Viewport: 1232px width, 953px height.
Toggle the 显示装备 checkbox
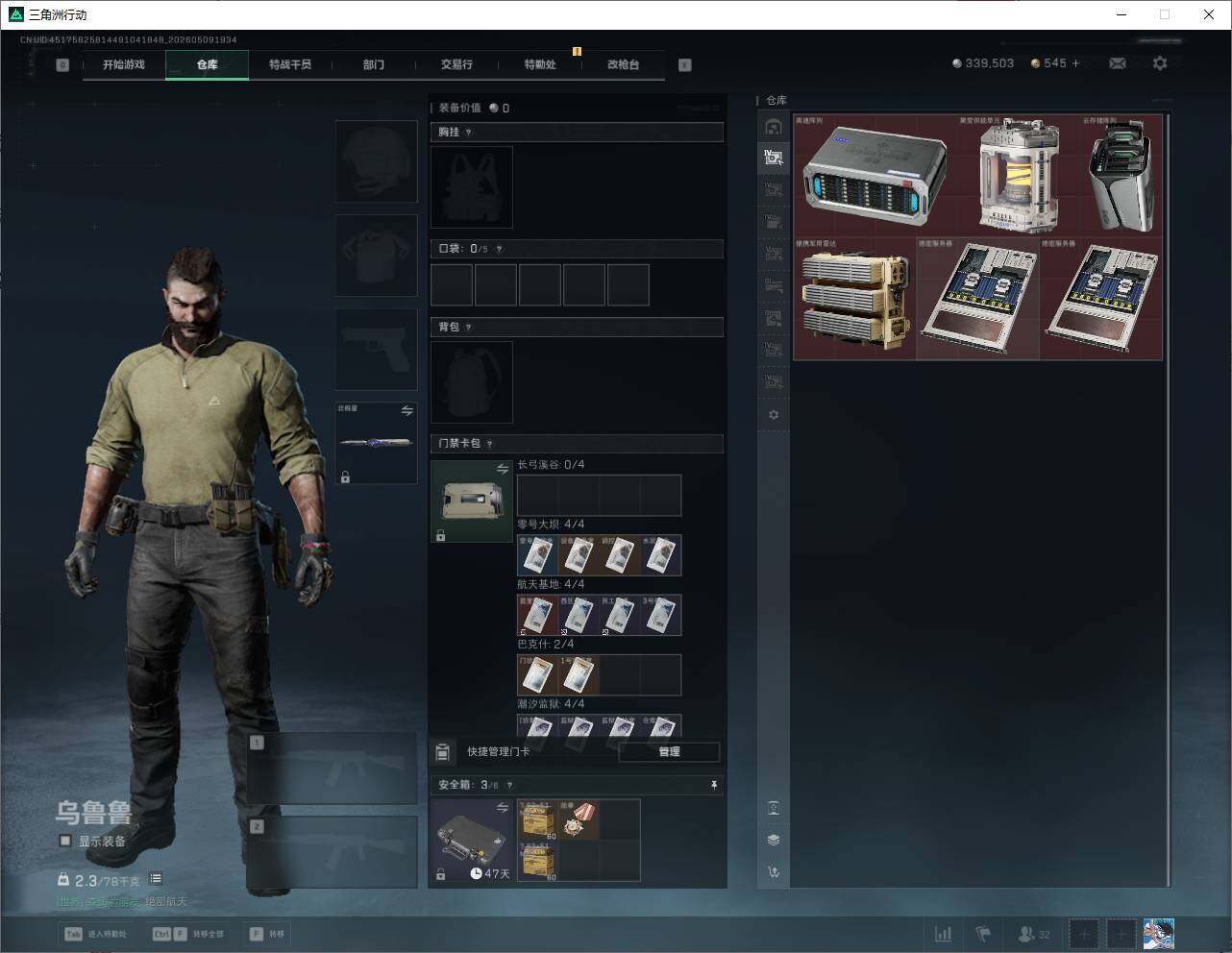coord(65,841)
